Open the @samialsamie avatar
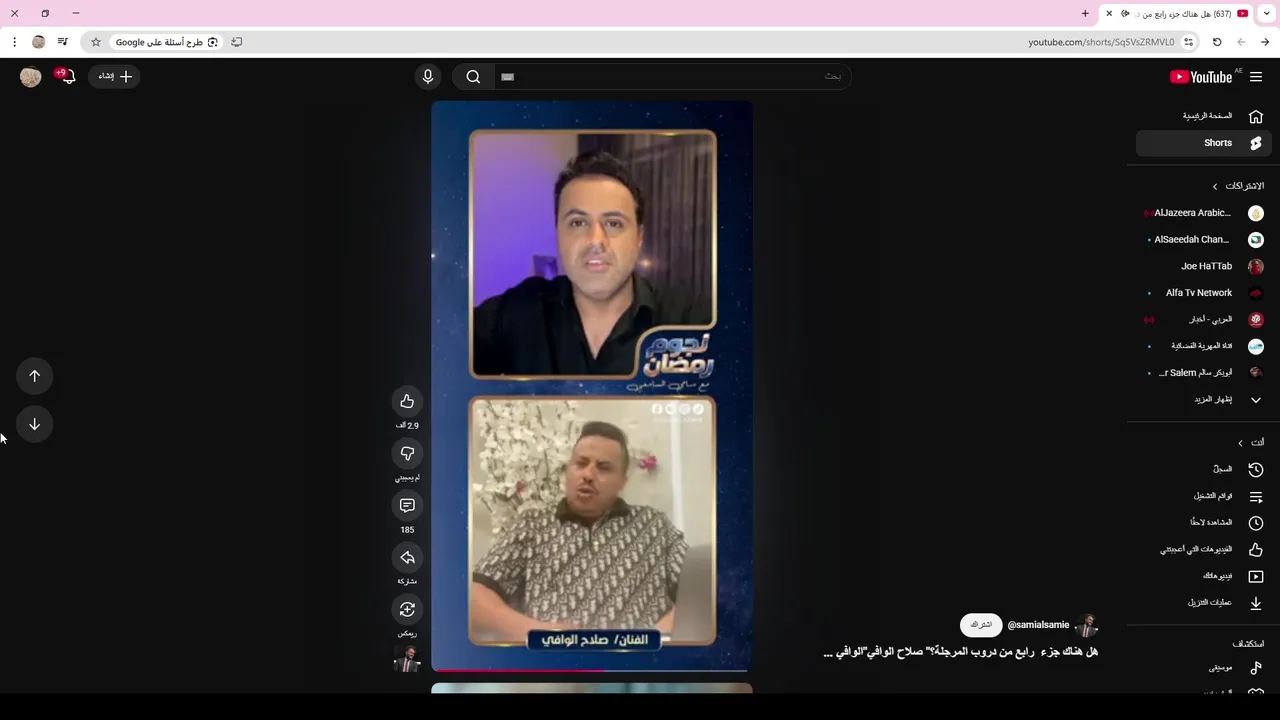The image size is (1280, 720). click(1086, 625)
